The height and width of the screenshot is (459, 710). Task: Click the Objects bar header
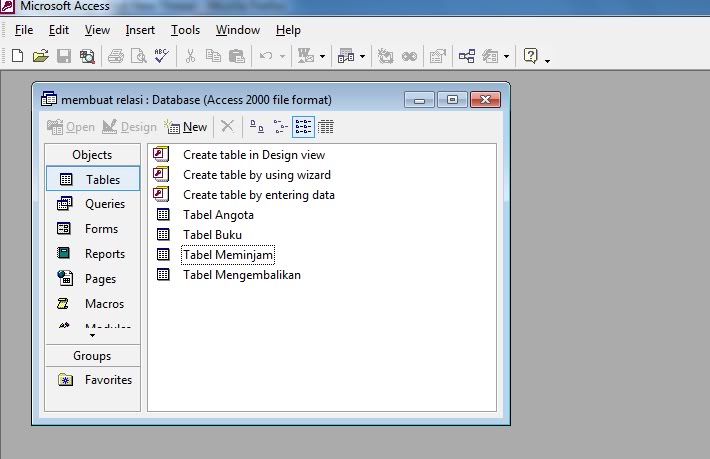click(x=92, y=155)
